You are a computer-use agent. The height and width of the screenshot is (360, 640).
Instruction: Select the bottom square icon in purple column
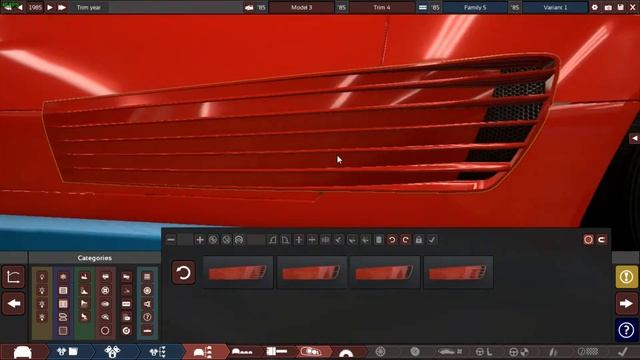click(x=63, y=331)
